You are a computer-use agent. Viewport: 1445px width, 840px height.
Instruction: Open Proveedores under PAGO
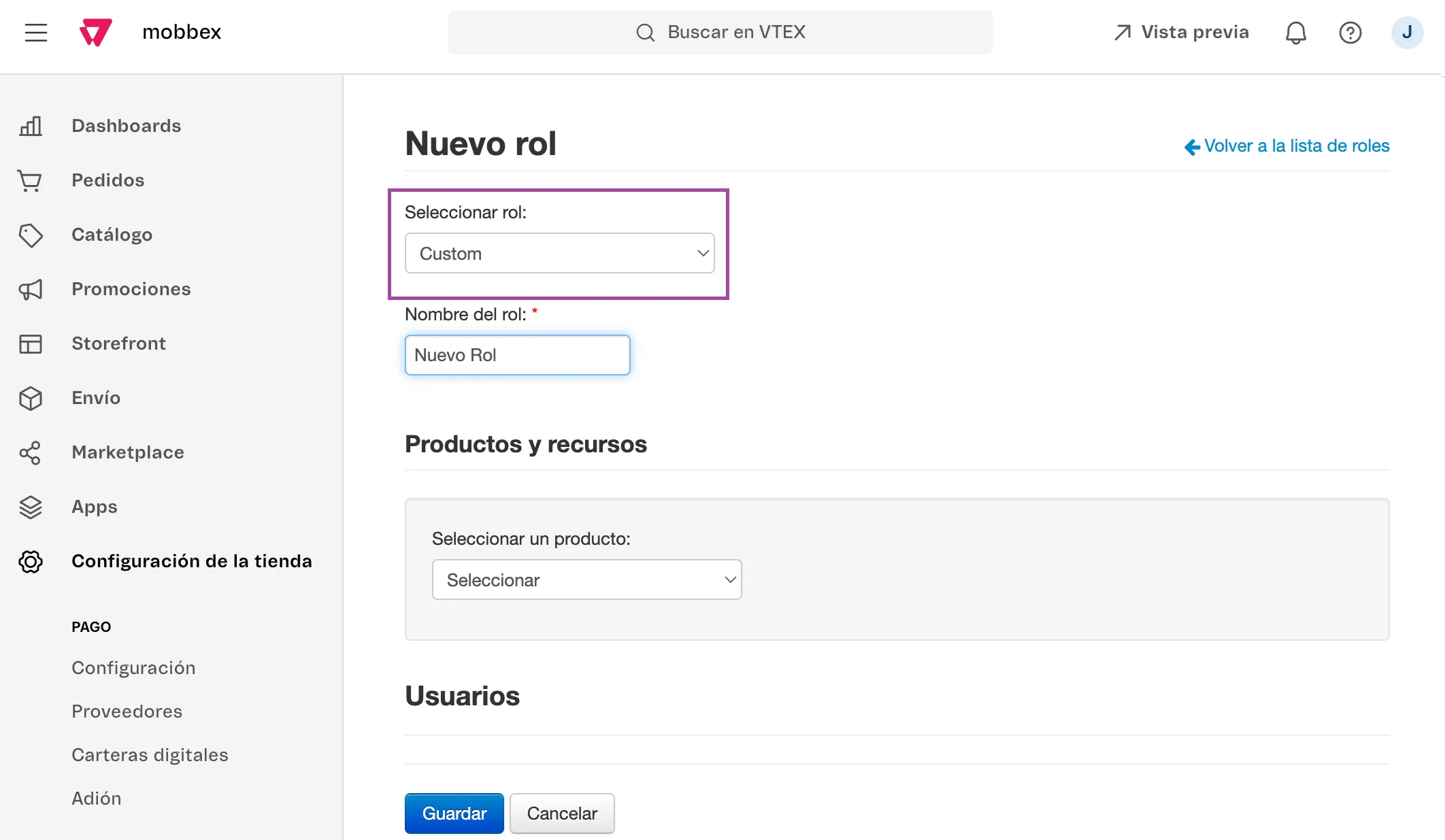coord(127,711)
